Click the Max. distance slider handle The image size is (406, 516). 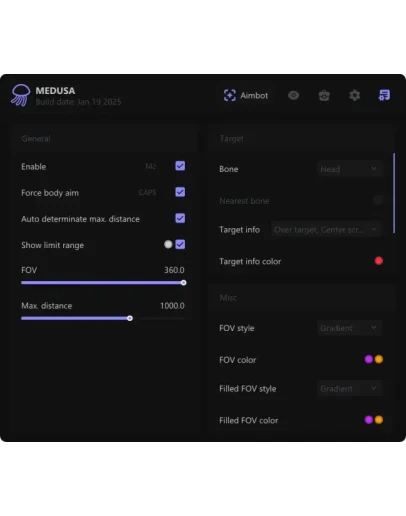[130, 318]
